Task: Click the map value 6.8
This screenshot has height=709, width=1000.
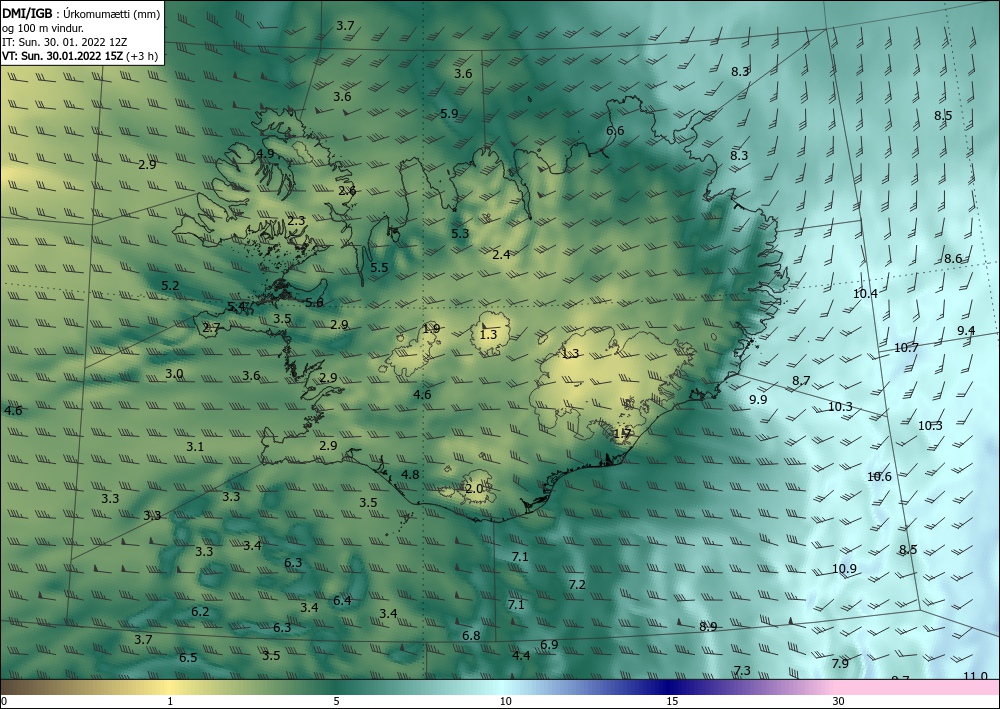Action: 471,636
